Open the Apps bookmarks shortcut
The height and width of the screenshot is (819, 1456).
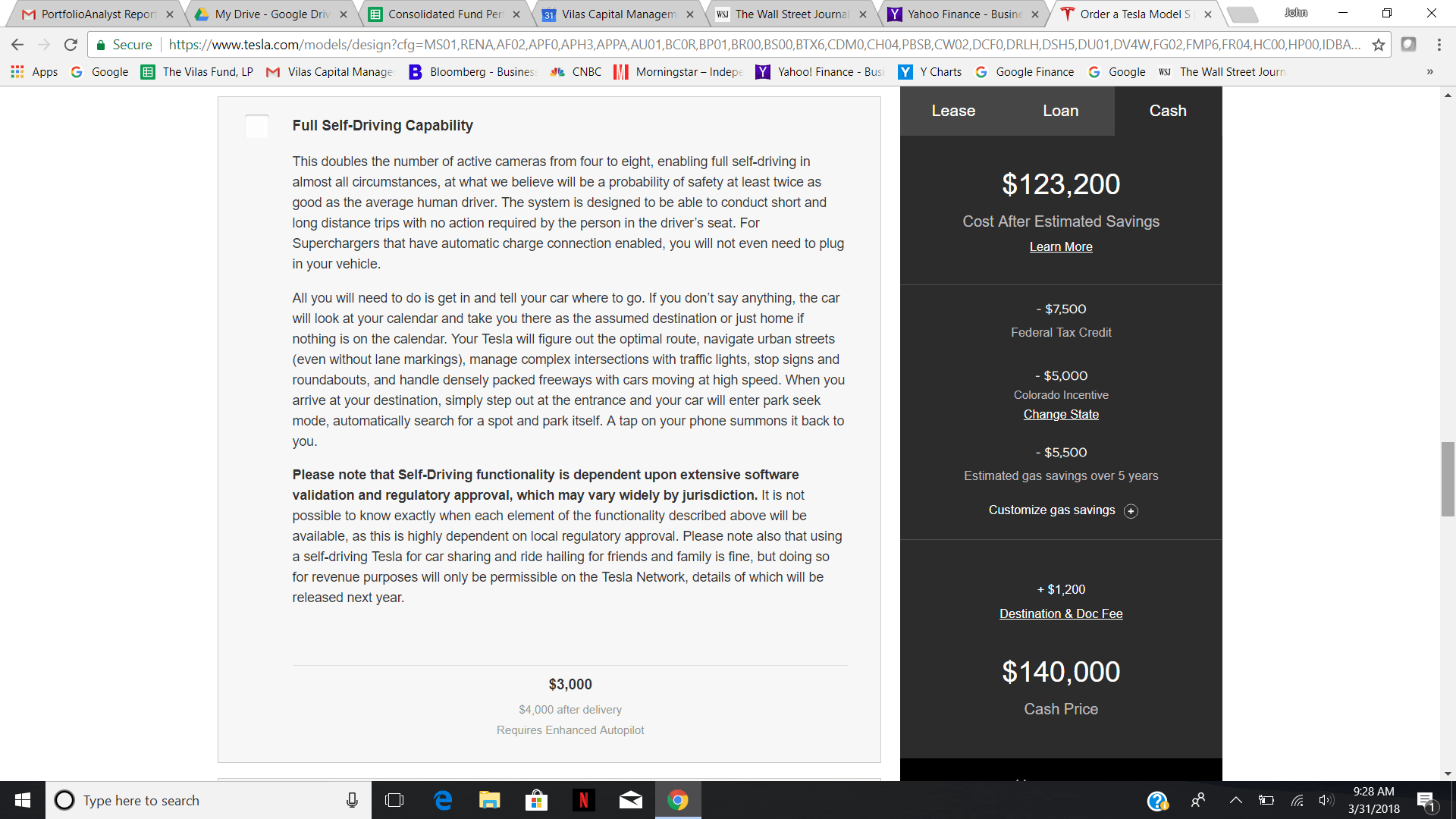coord(34,72)
